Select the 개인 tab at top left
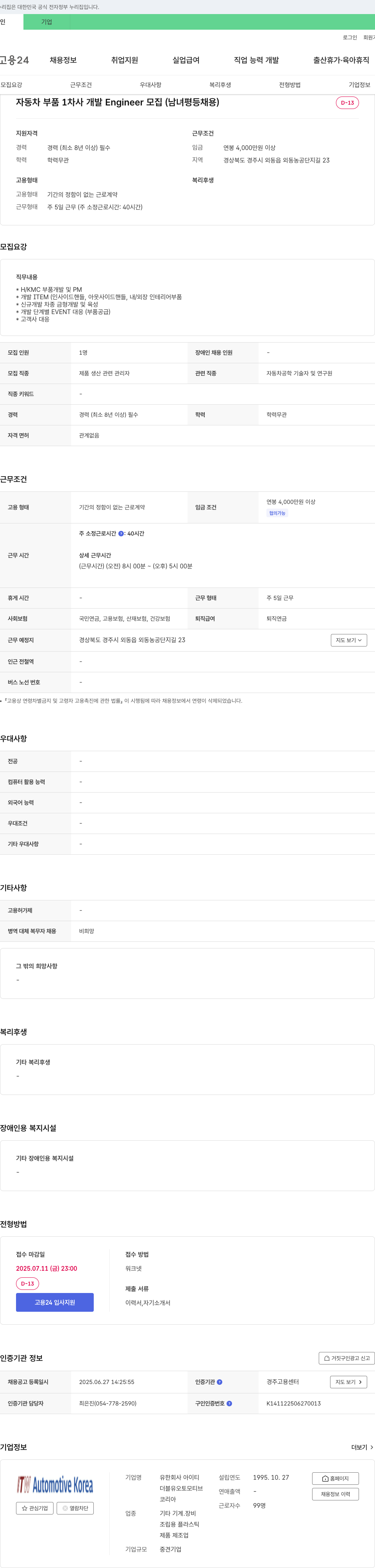This screenshot has width=375, height=1568. (12, 22)
